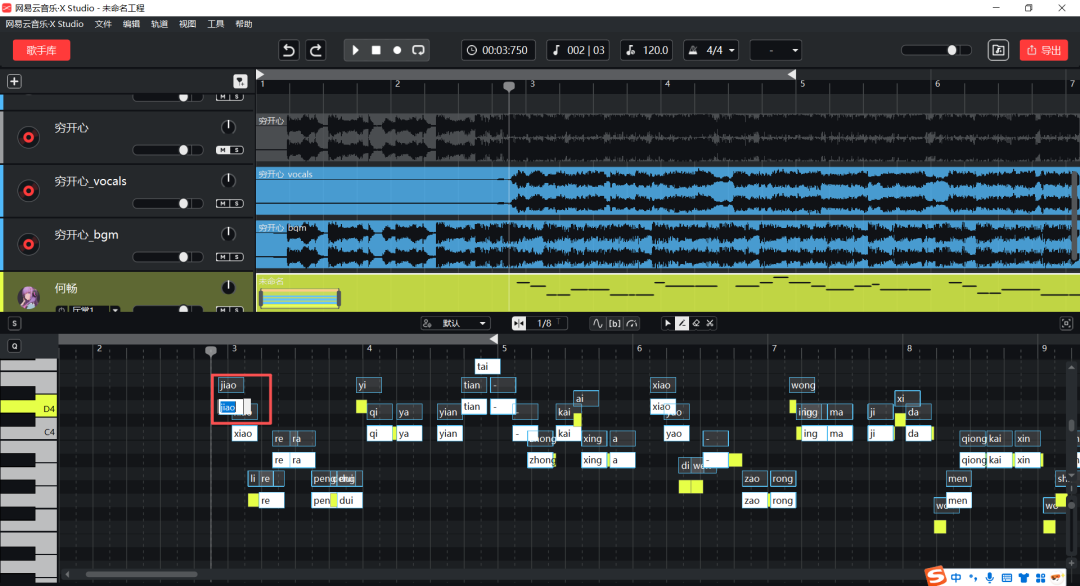1080x586 pixels.
Task: Expand the 默认 voice preset dropdown
Action: tap(455, 323)
